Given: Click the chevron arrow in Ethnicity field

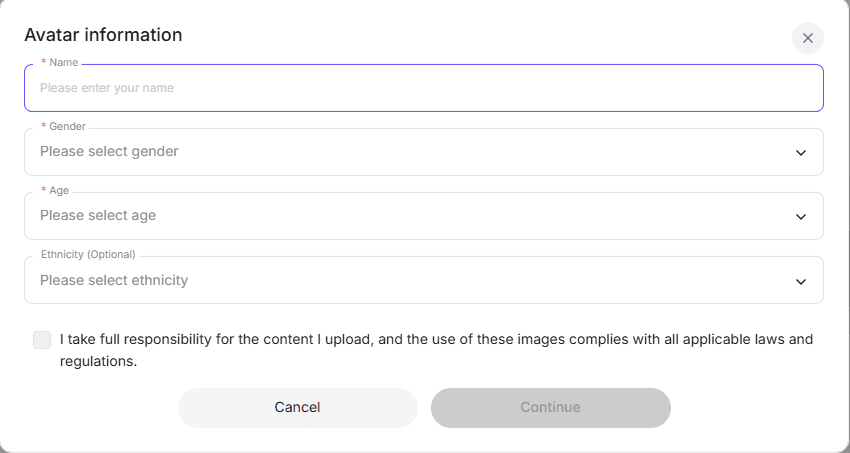Looking at the screenshot, I should click(800, 281).
